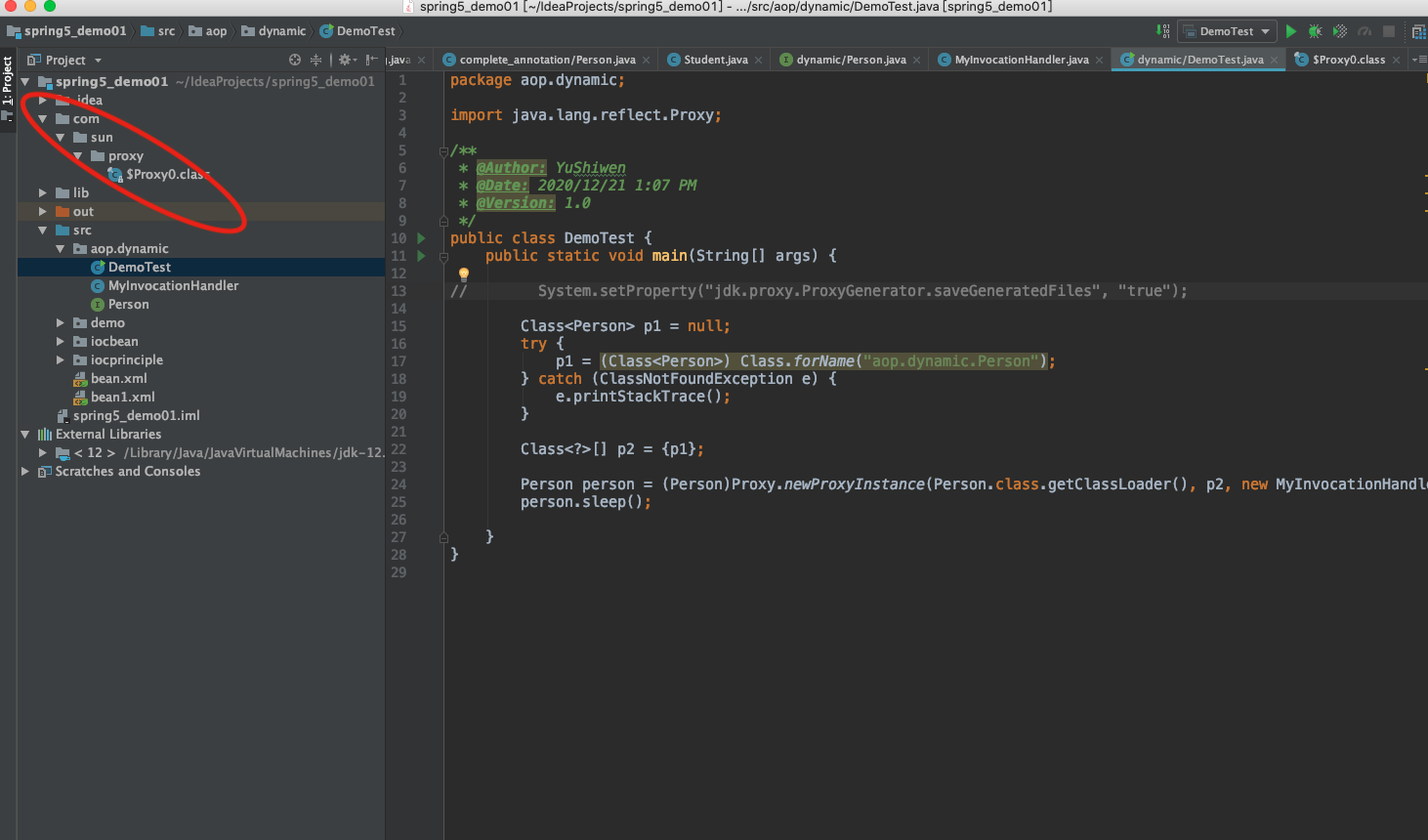Switch to the MyInvocationHandler.java tab

click(x=1018, y=59)
